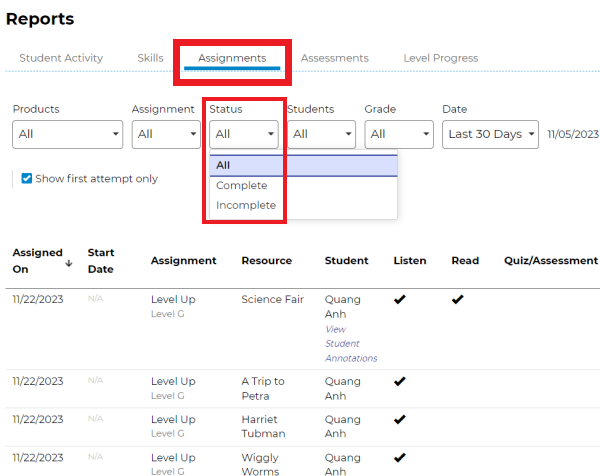The image size is (600, 476).
Task: Open View Student Annotations link
Action: (x=350, y=343)
